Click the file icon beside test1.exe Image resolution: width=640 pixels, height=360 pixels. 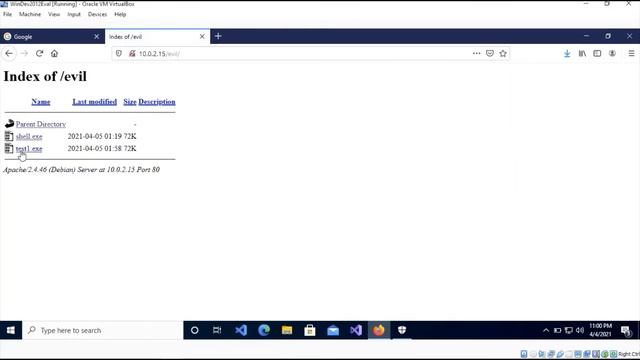point(9,148)
